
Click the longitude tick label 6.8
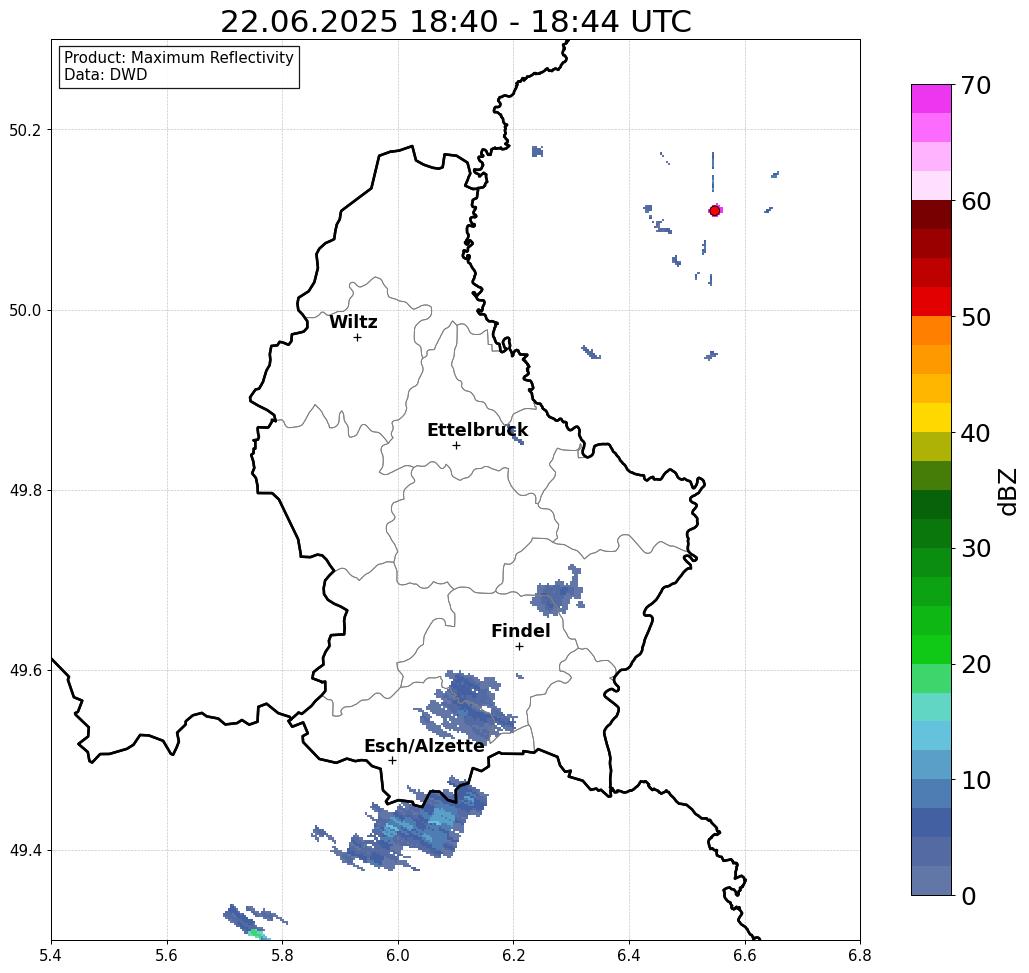click(x=860, y=955)
